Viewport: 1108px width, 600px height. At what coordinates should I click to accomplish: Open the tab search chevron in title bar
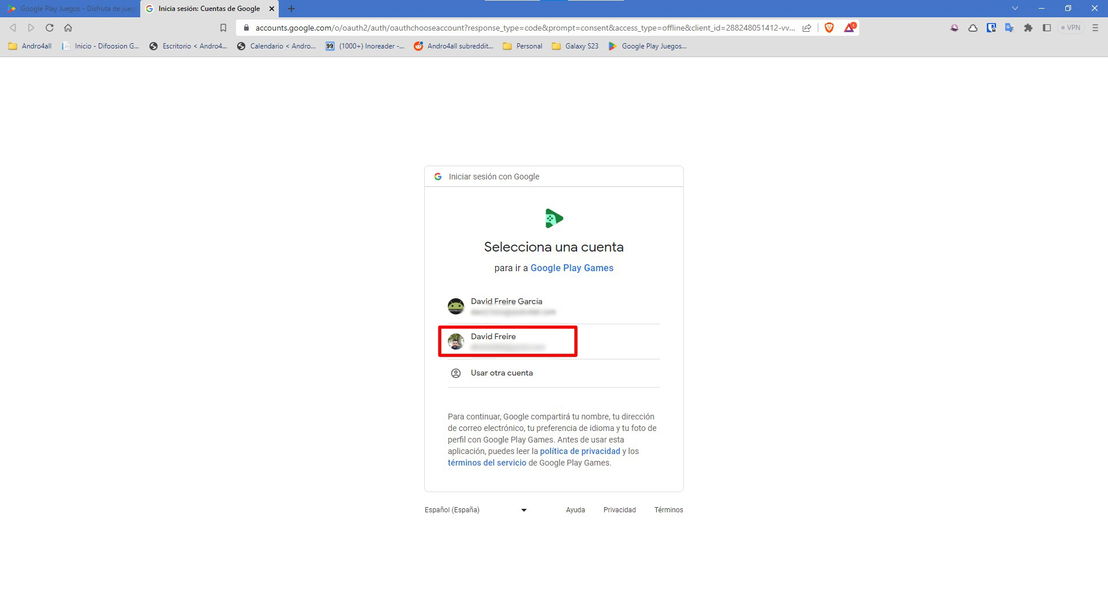[x=1015, y=8]
